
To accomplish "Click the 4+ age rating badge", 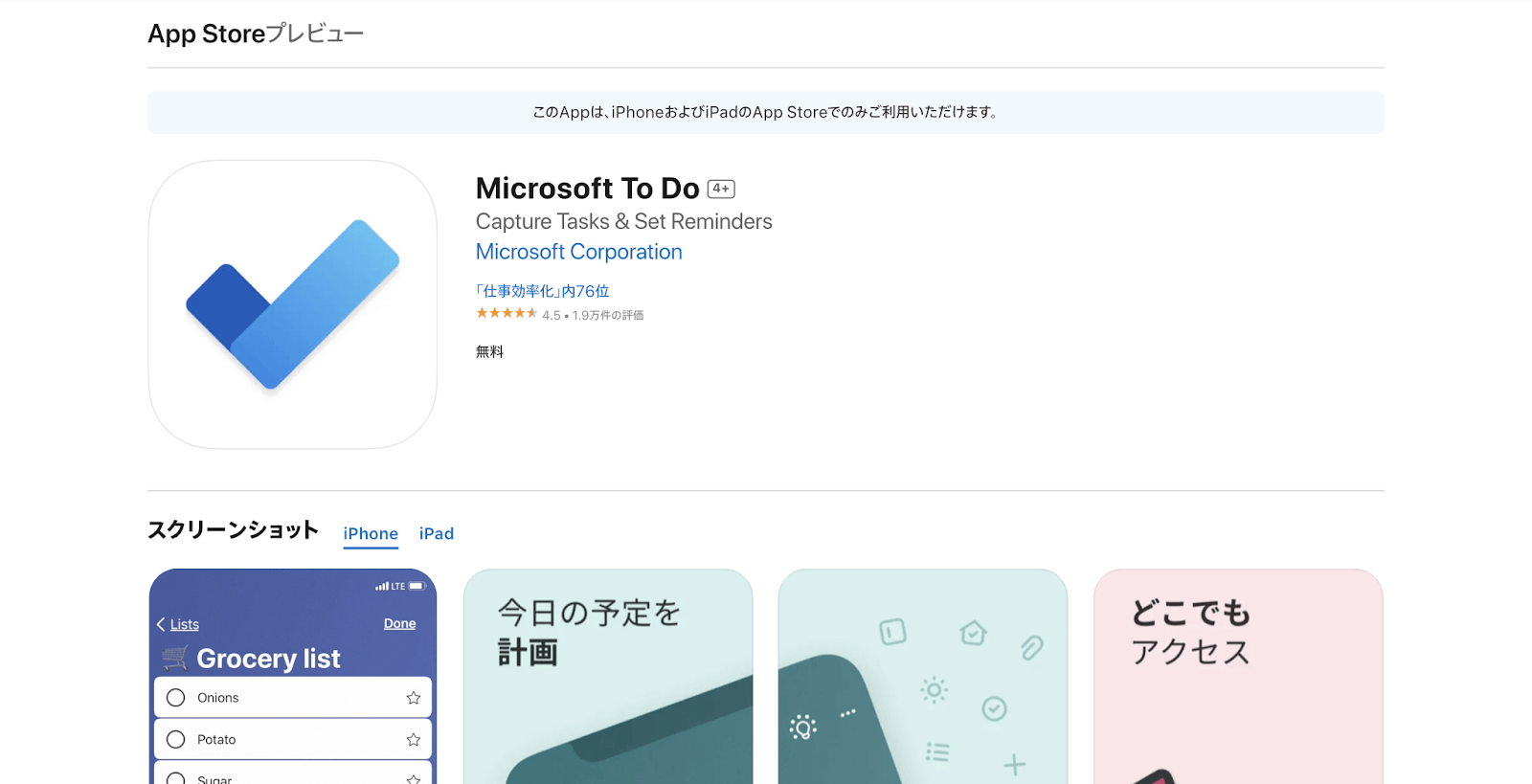I will (x=721, y=189).
